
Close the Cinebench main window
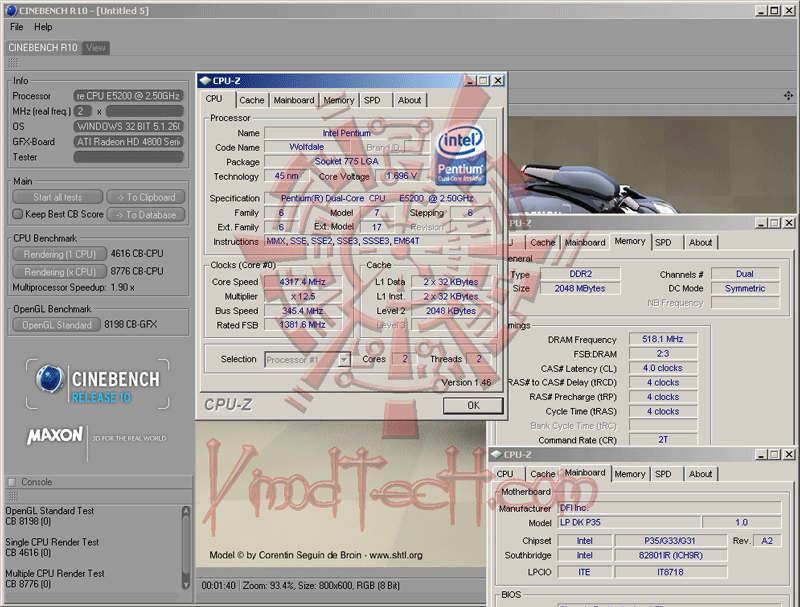pos(789,10)
